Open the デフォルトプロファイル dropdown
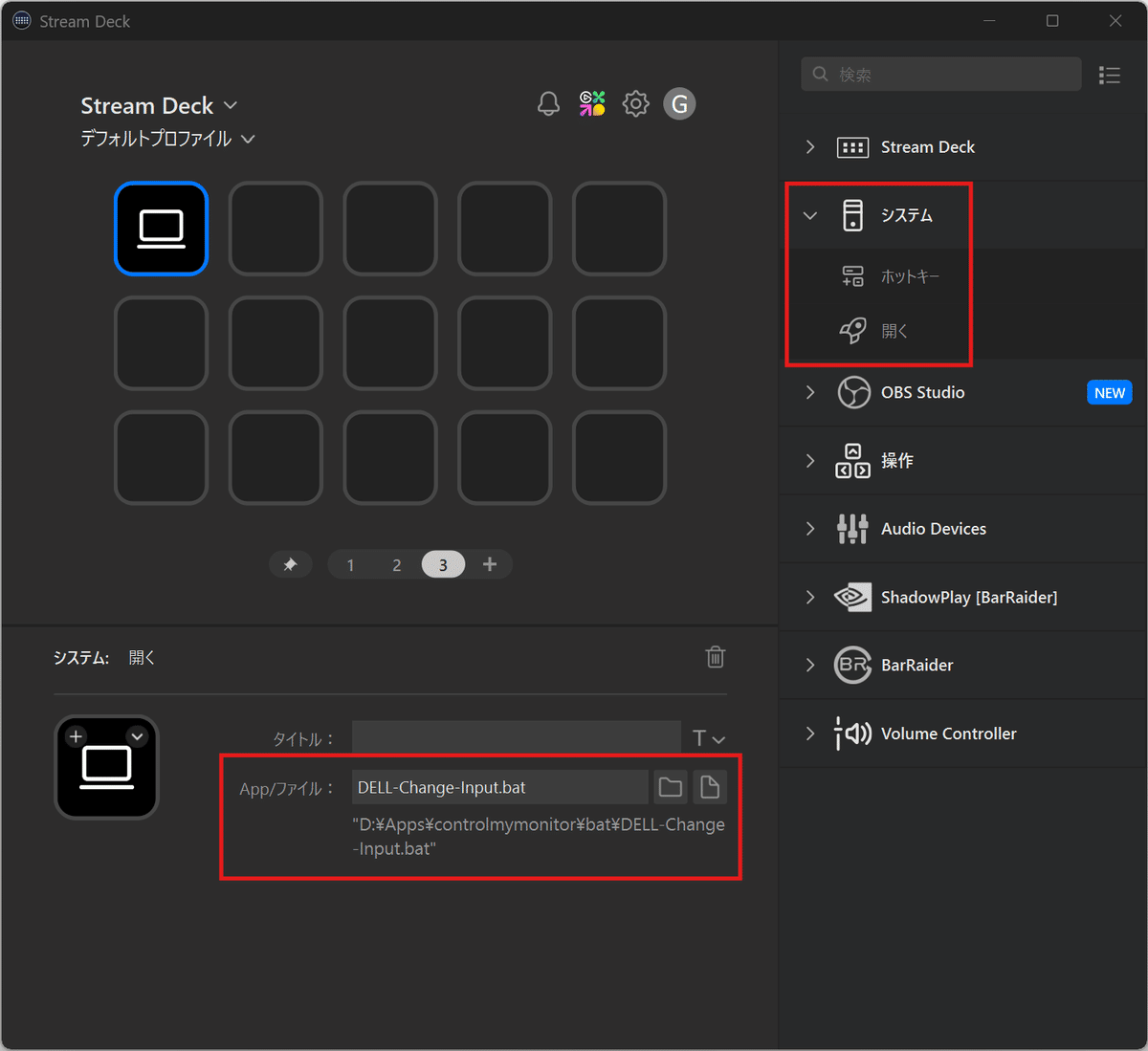This screenshot has height=1051, width=1148. pos(247,139)
